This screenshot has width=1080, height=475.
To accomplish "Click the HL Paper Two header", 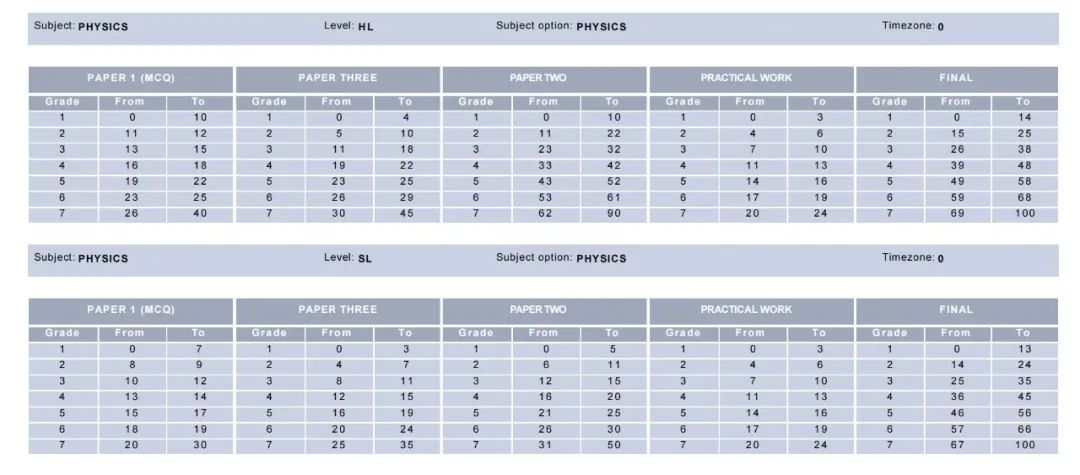I will coord(544,78).
